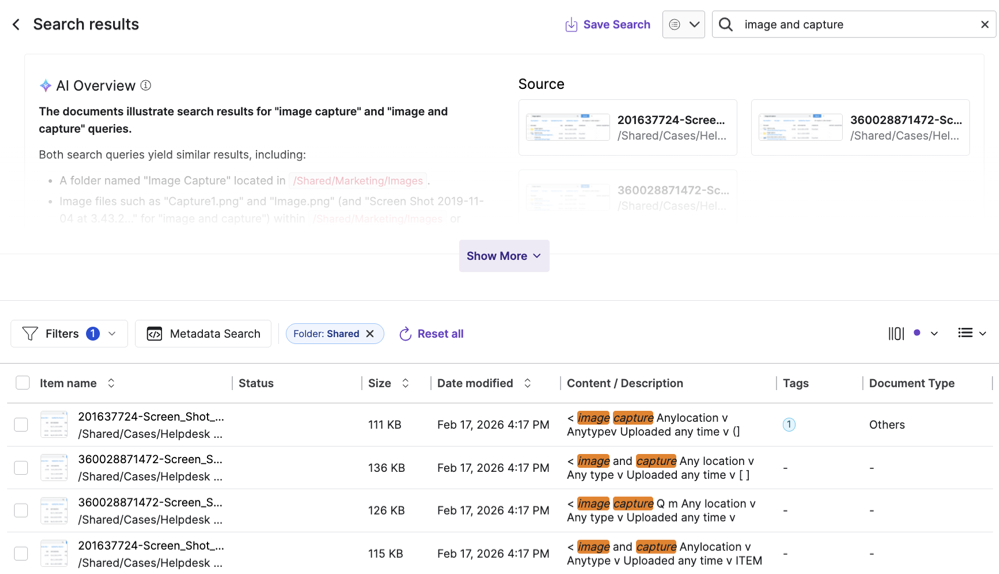Image resolution: width=999 pixels, height=574 pixels.
Task: Click the AI Overview info icon
Action: coord(146,86)
